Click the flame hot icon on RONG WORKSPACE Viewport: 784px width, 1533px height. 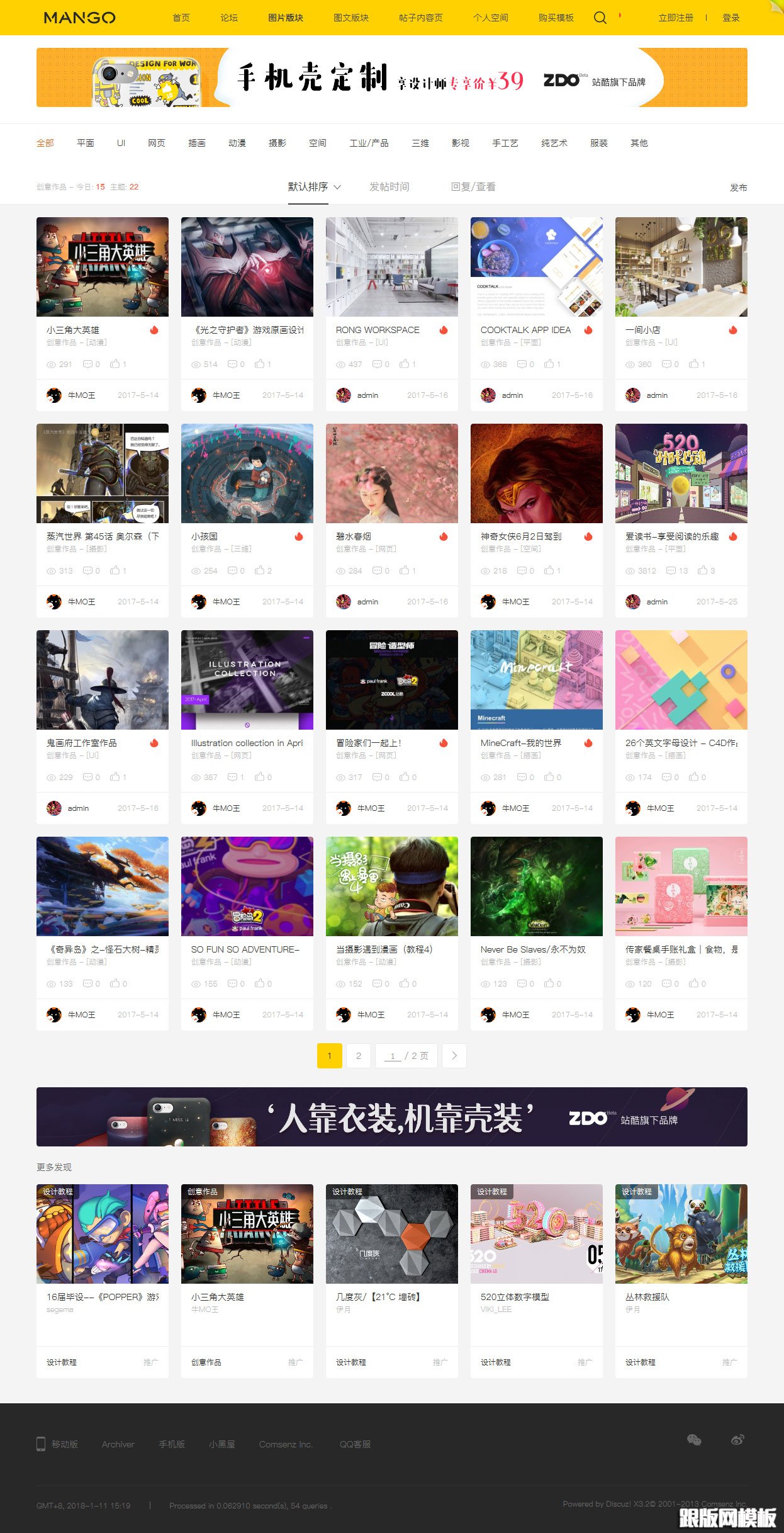pos(444,330)
